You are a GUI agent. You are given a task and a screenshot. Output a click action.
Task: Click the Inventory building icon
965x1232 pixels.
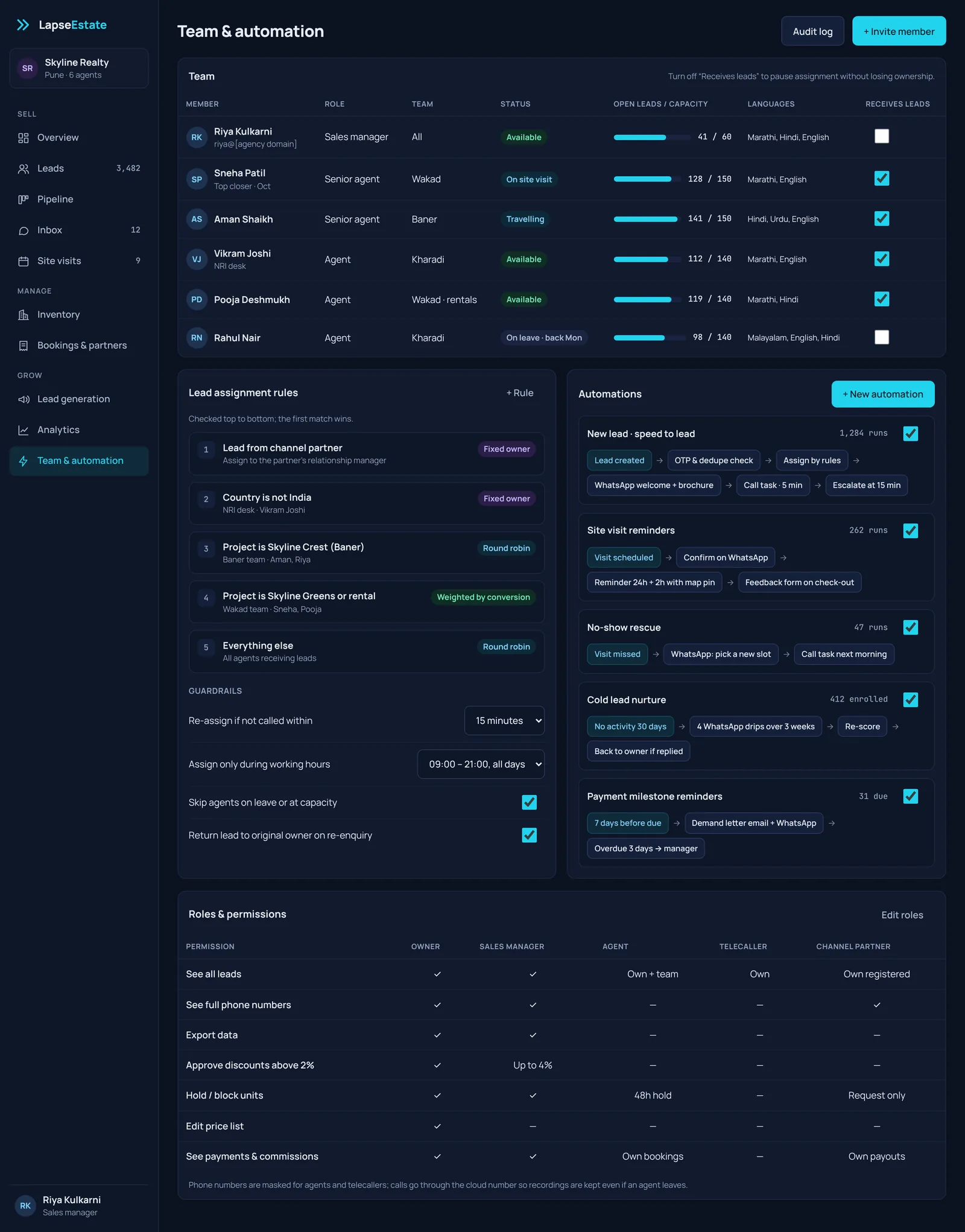pyautogui.click(x=24, y=314)
